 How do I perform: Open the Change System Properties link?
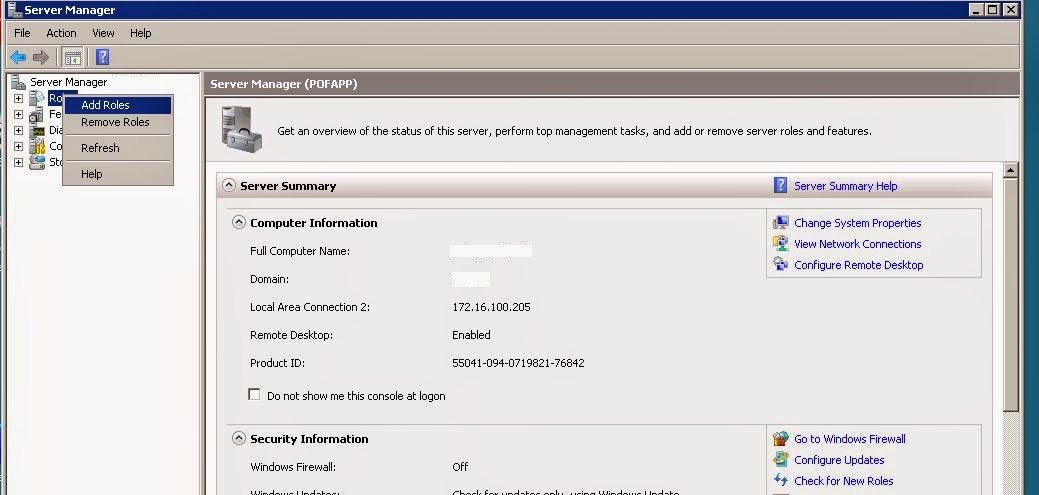pos(857,223)
